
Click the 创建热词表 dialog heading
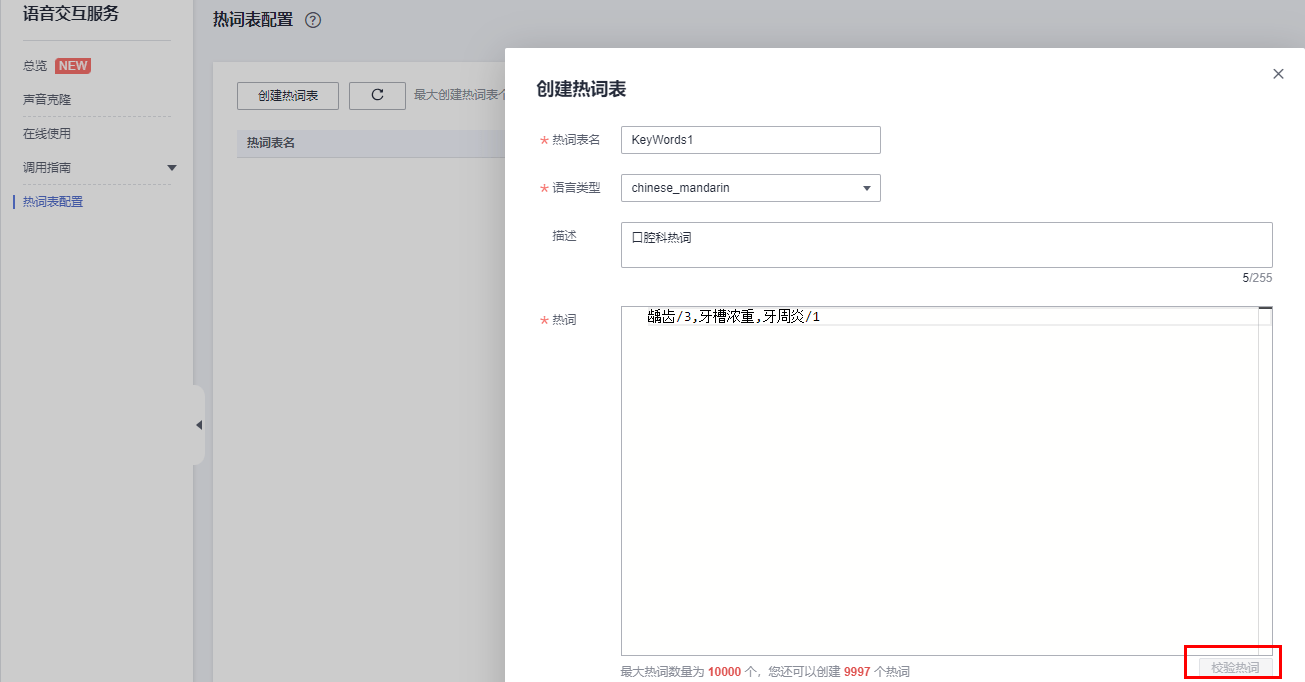point(582,89)
